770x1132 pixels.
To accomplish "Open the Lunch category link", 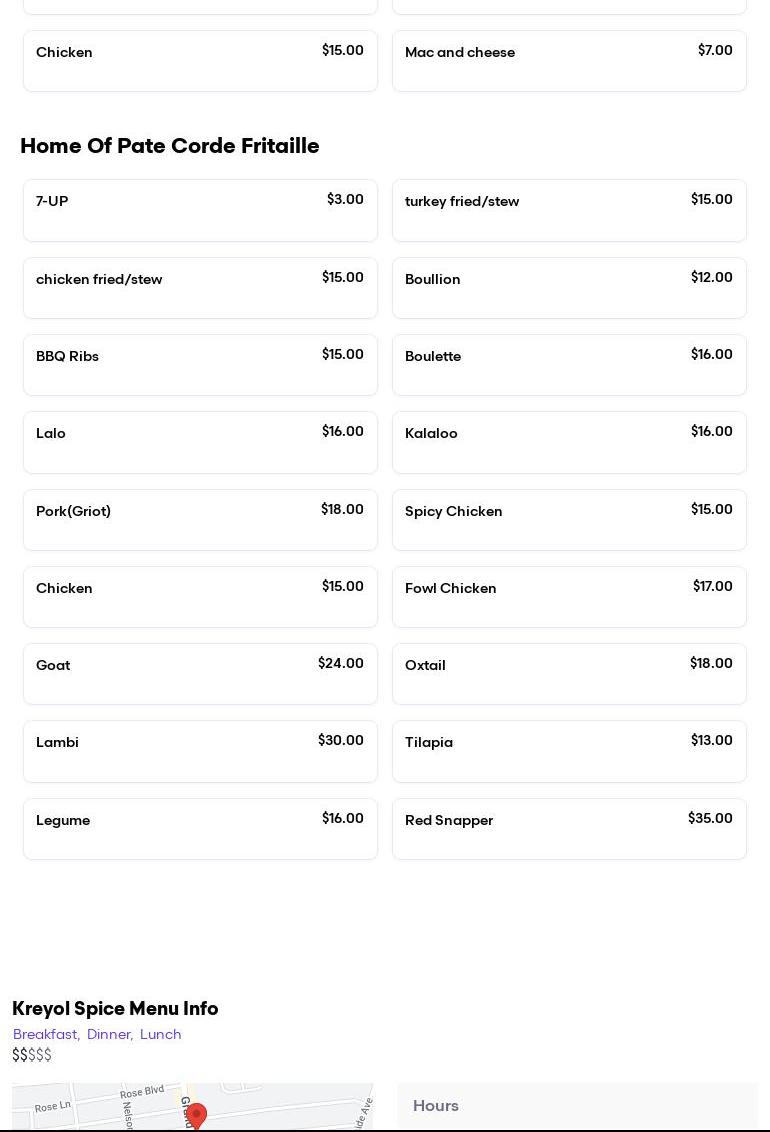I will pyautogui.click(x=161, y=1035).
